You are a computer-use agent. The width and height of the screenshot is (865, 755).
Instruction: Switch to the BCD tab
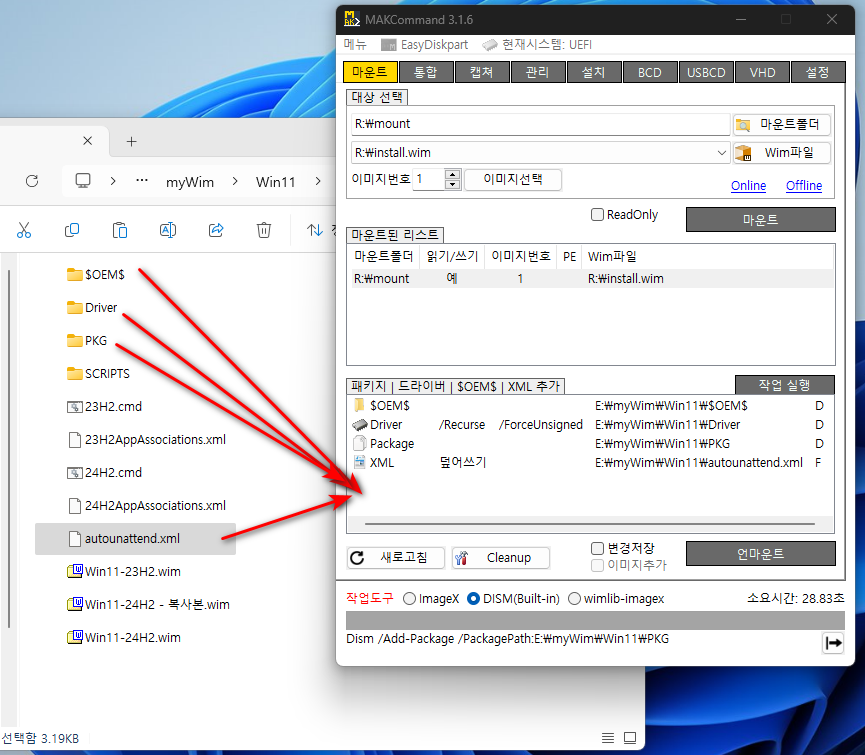(x=650, y=72)
